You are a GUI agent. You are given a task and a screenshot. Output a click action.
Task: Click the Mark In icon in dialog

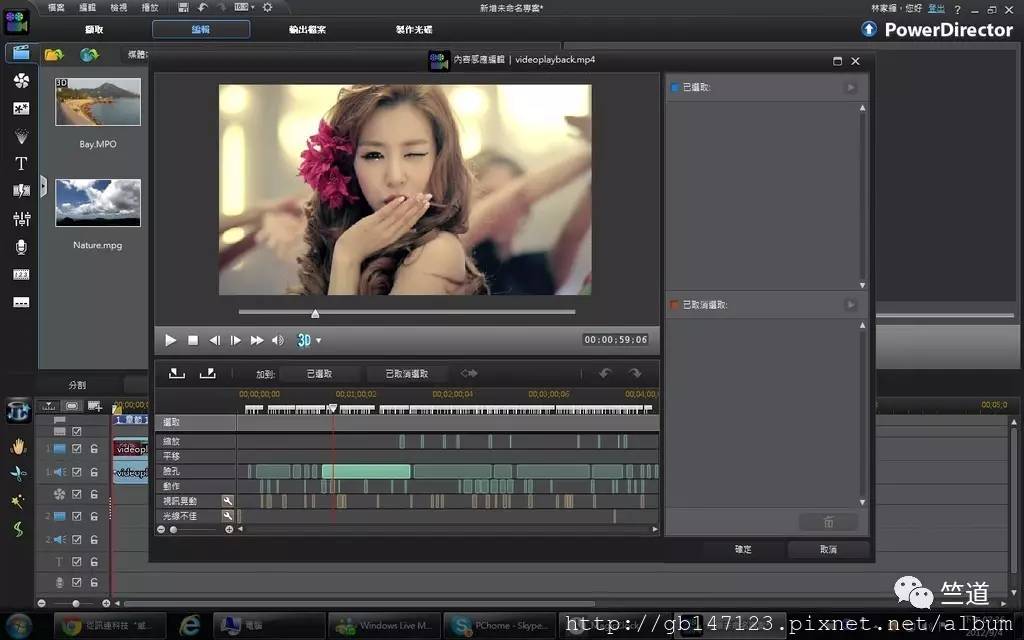pos(177,373)
